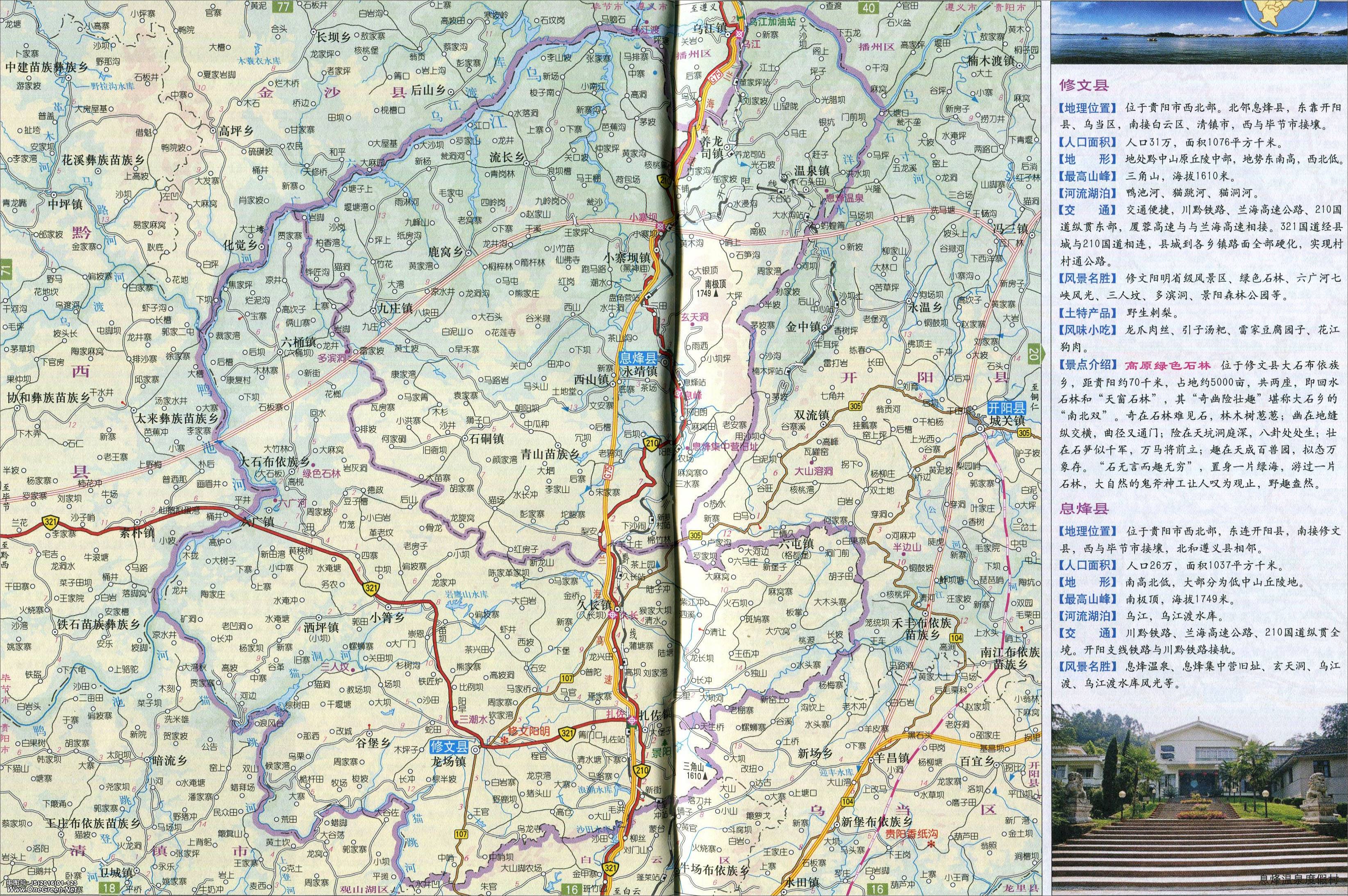This screenshot has height=896, width=1348.
Task: Click the 107 road shield north of 扎佐
Action: pyautogui.click(x=567, y=678)
